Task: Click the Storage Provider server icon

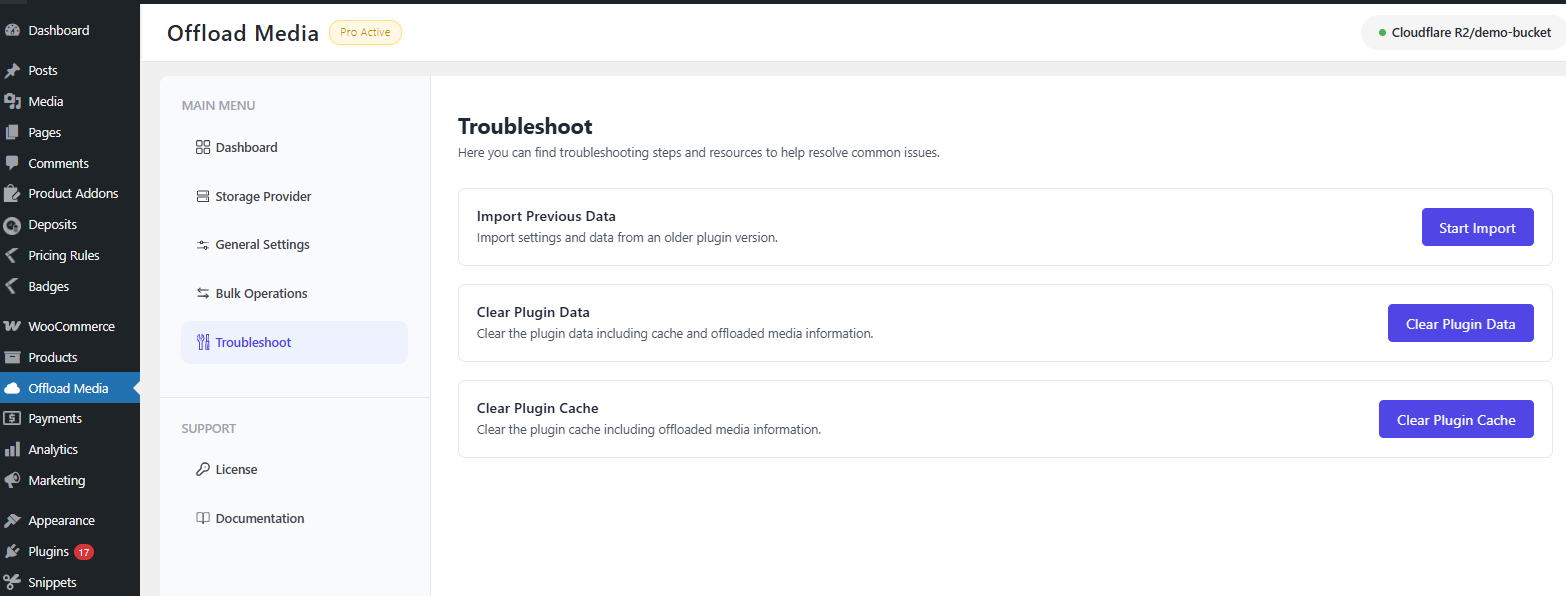Action: pyautogui.click(x=203, y=197)
